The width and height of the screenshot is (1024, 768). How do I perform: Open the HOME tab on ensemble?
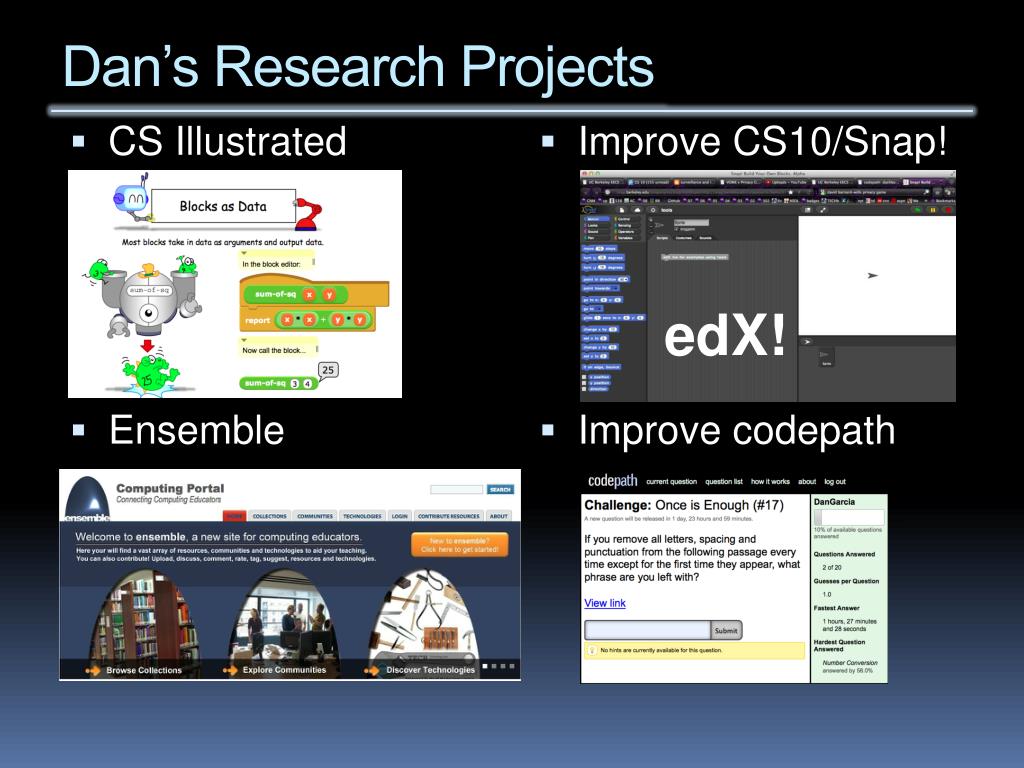(234, 516)
